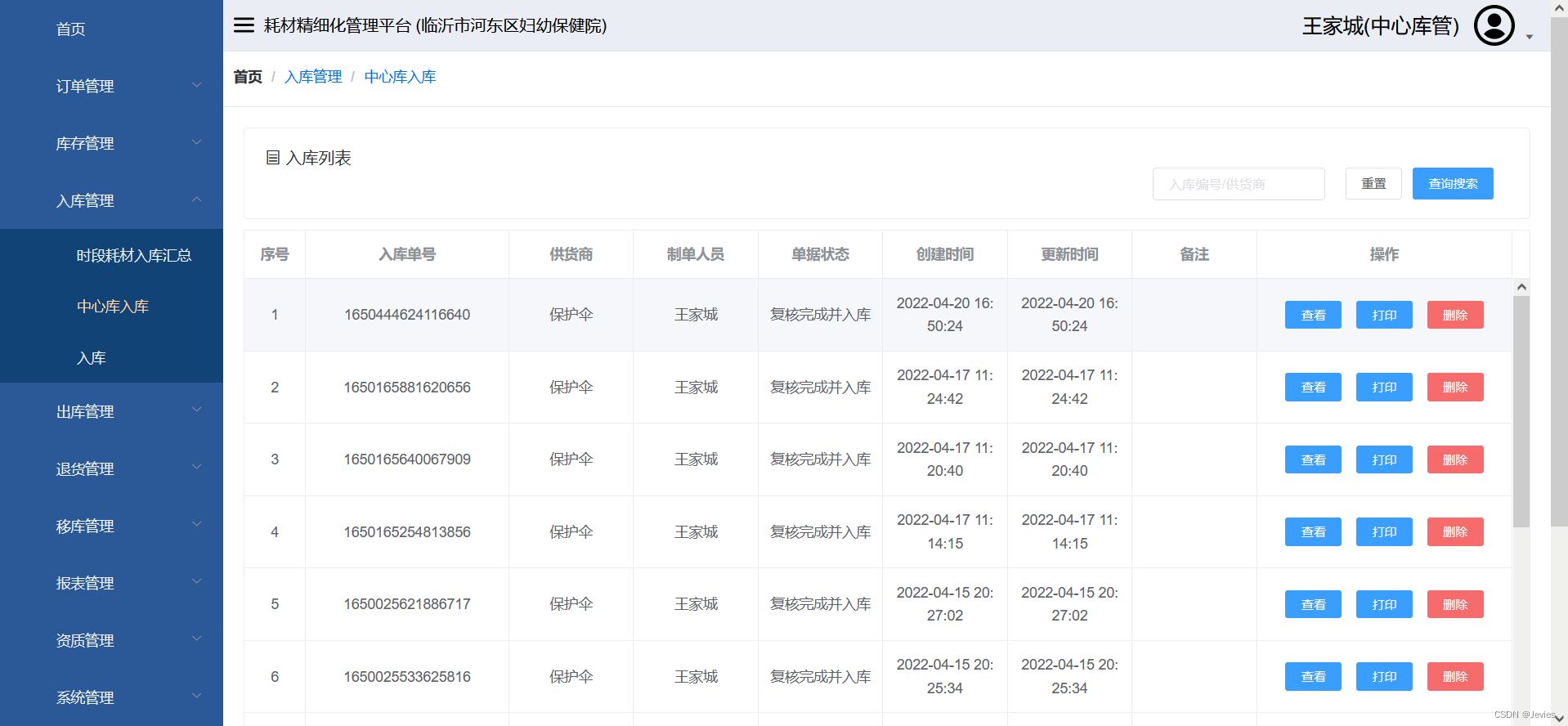1568x726 pixels.
Task: View order 1650165881620656 with 查看
Action: click(1313, 387)
